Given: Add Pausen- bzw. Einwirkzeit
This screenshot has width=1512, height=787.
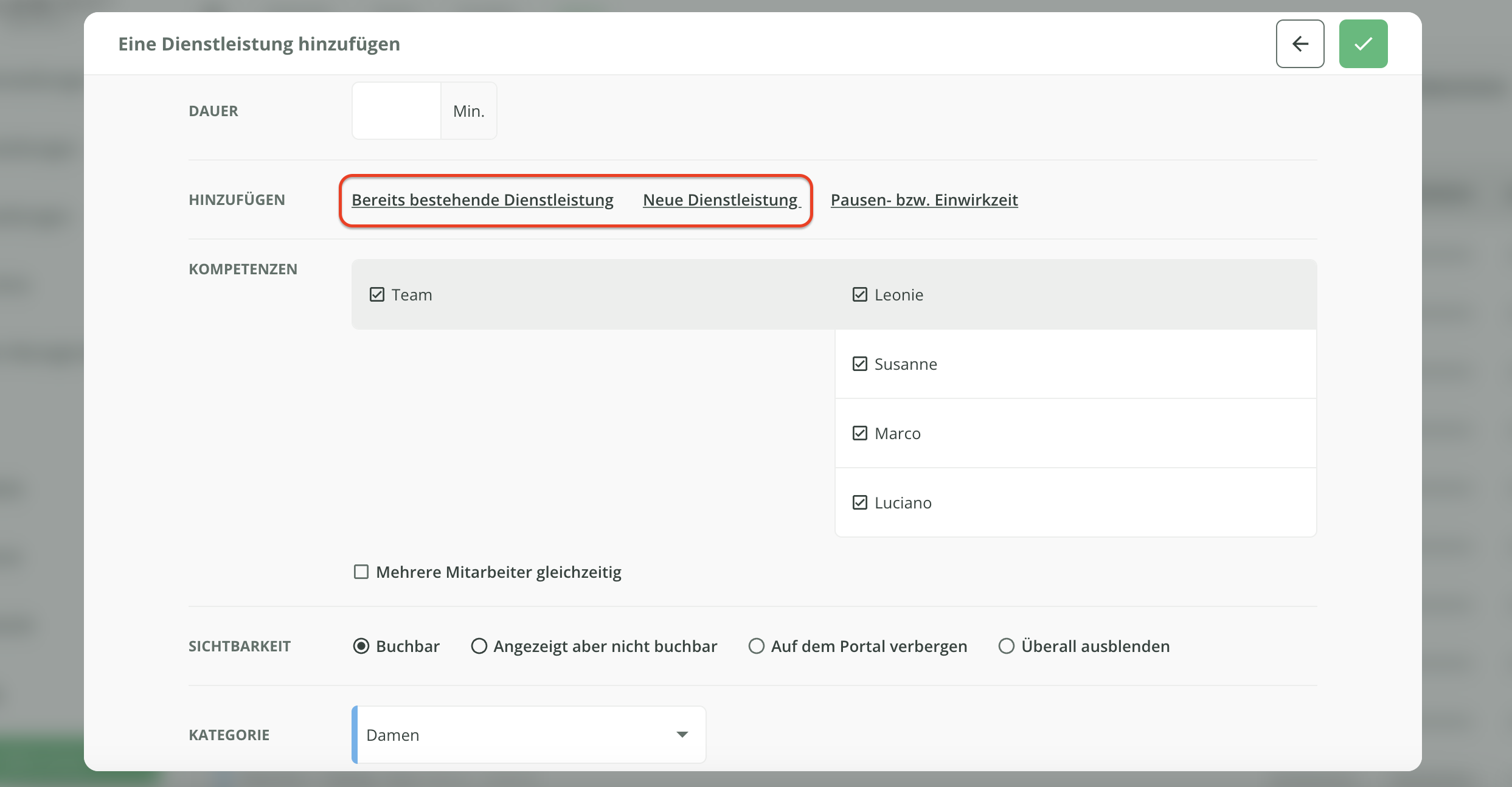Looking at the screenshot, I should coord(924,200).
